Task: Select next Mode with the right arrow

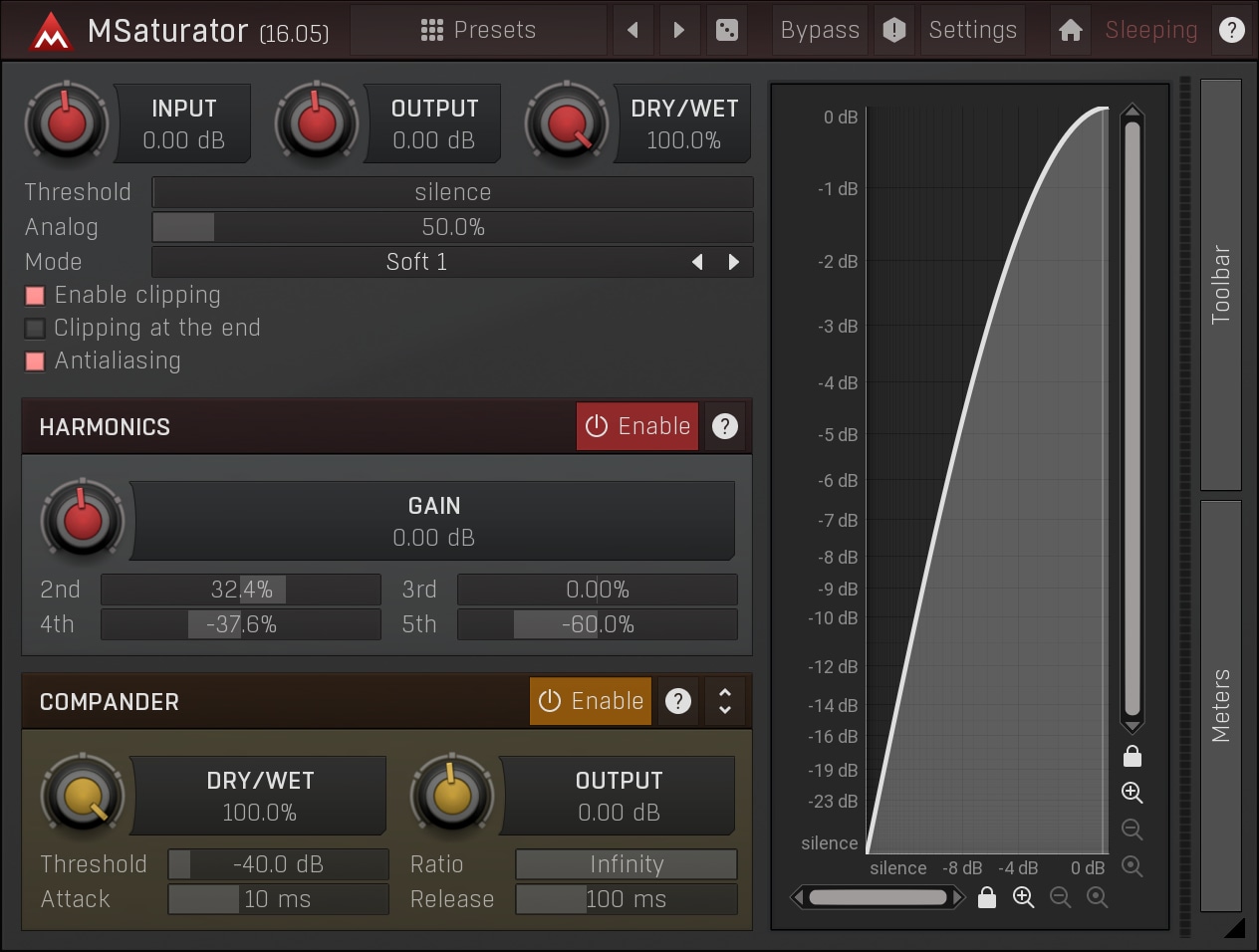Action: (734, 262)
